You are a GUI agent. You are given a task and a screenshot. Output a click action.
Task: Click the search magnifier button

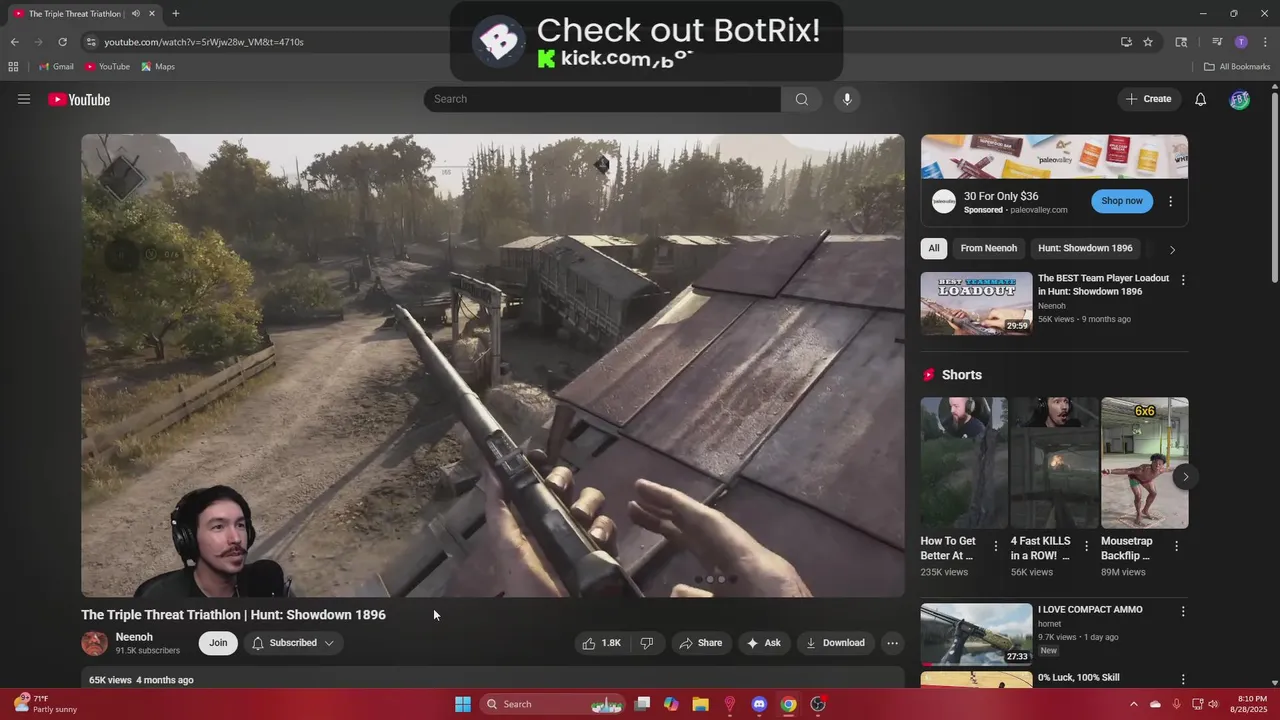(801, 99)
